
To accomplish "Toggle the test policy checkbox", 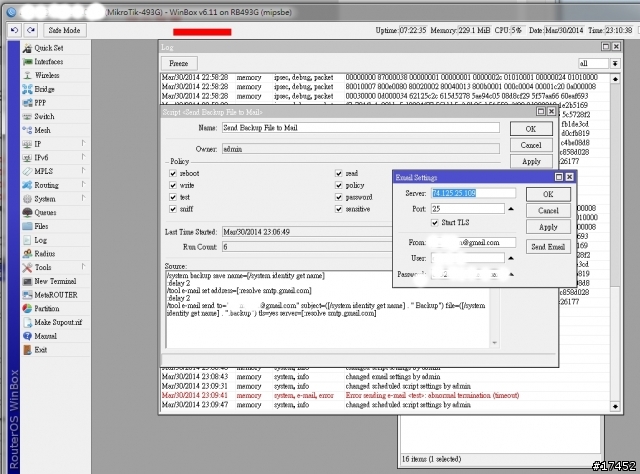I will pos(173,197).
